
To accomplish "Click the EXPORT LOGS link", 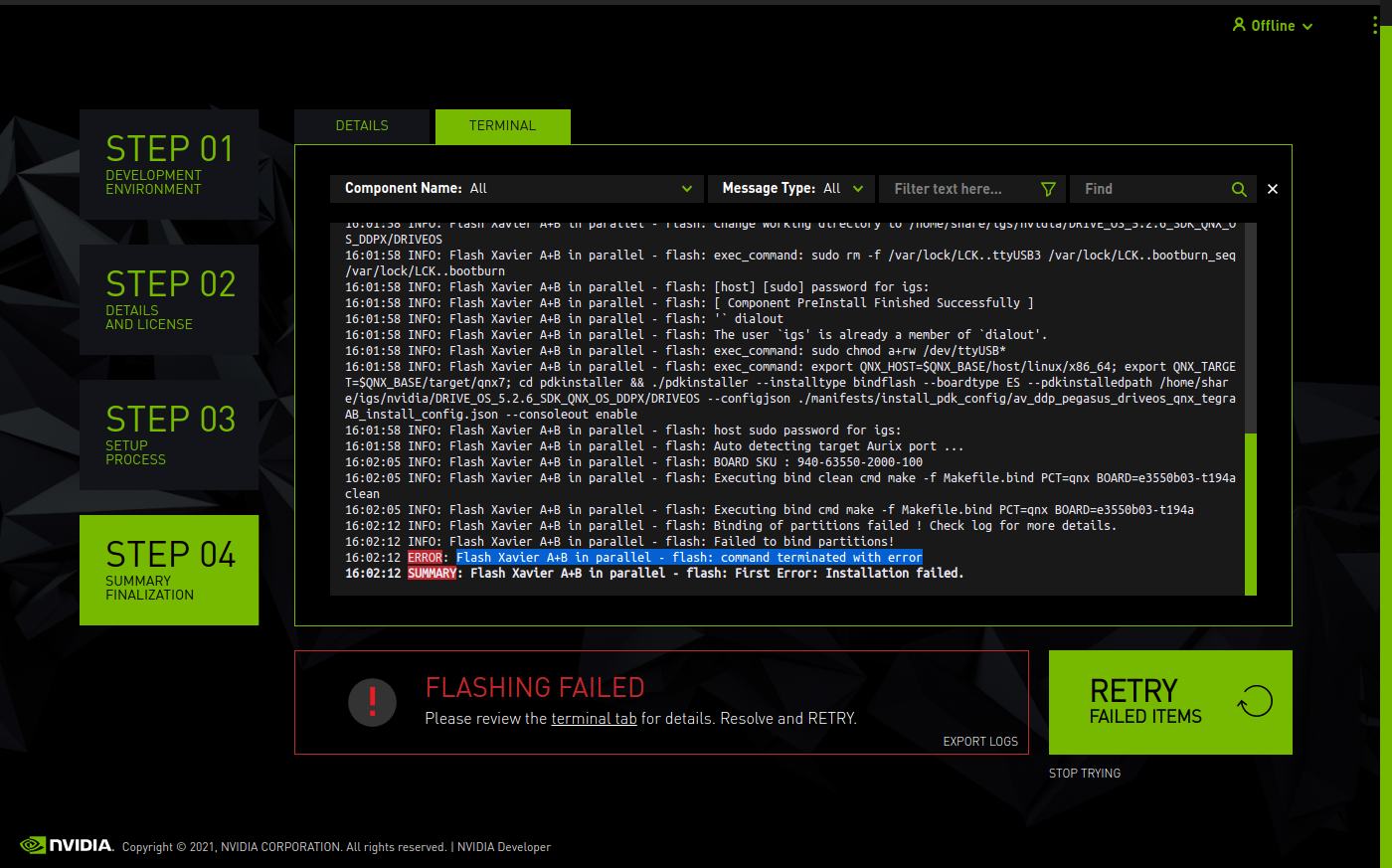I will tap(980, 741).
